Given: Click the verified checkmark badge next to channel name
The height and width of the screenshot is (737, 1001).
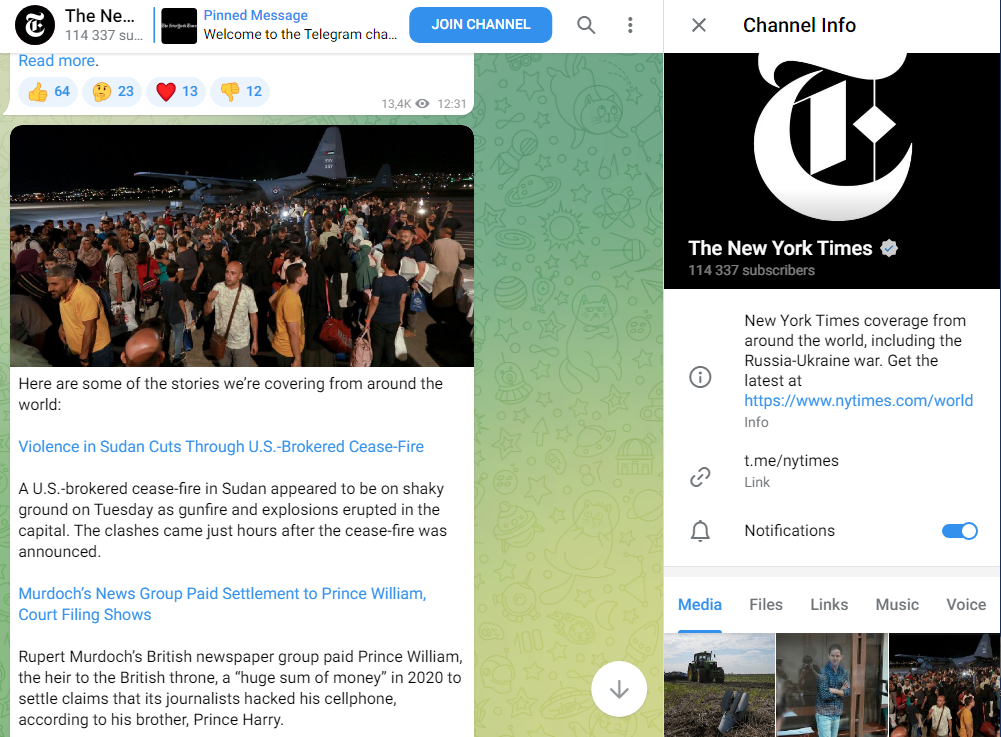Looking at the screenshot, I should coord(889,247).
